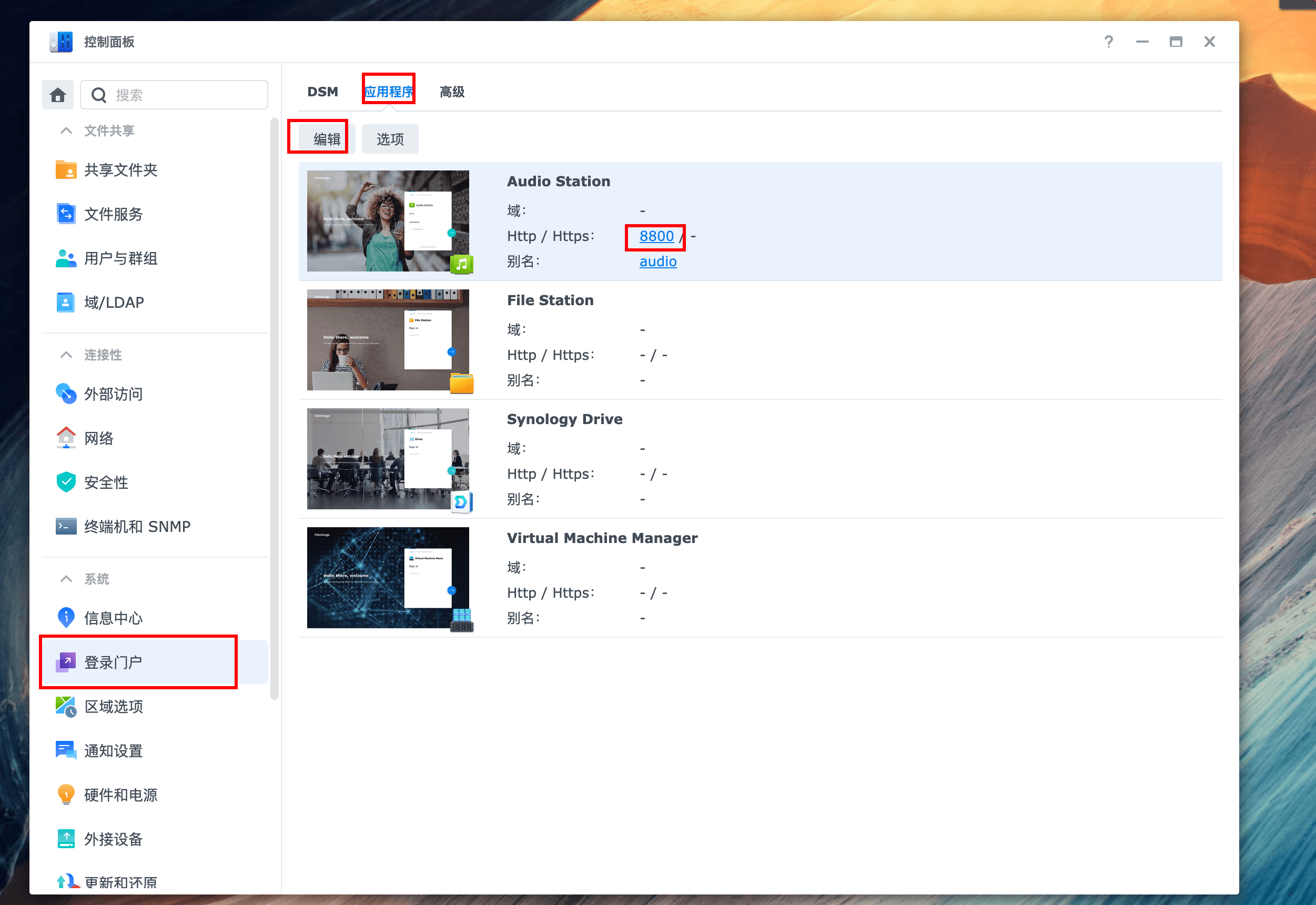Open 用户与群组 in the sidebar
Screen dimensions: 1316x905
point(155,258)
